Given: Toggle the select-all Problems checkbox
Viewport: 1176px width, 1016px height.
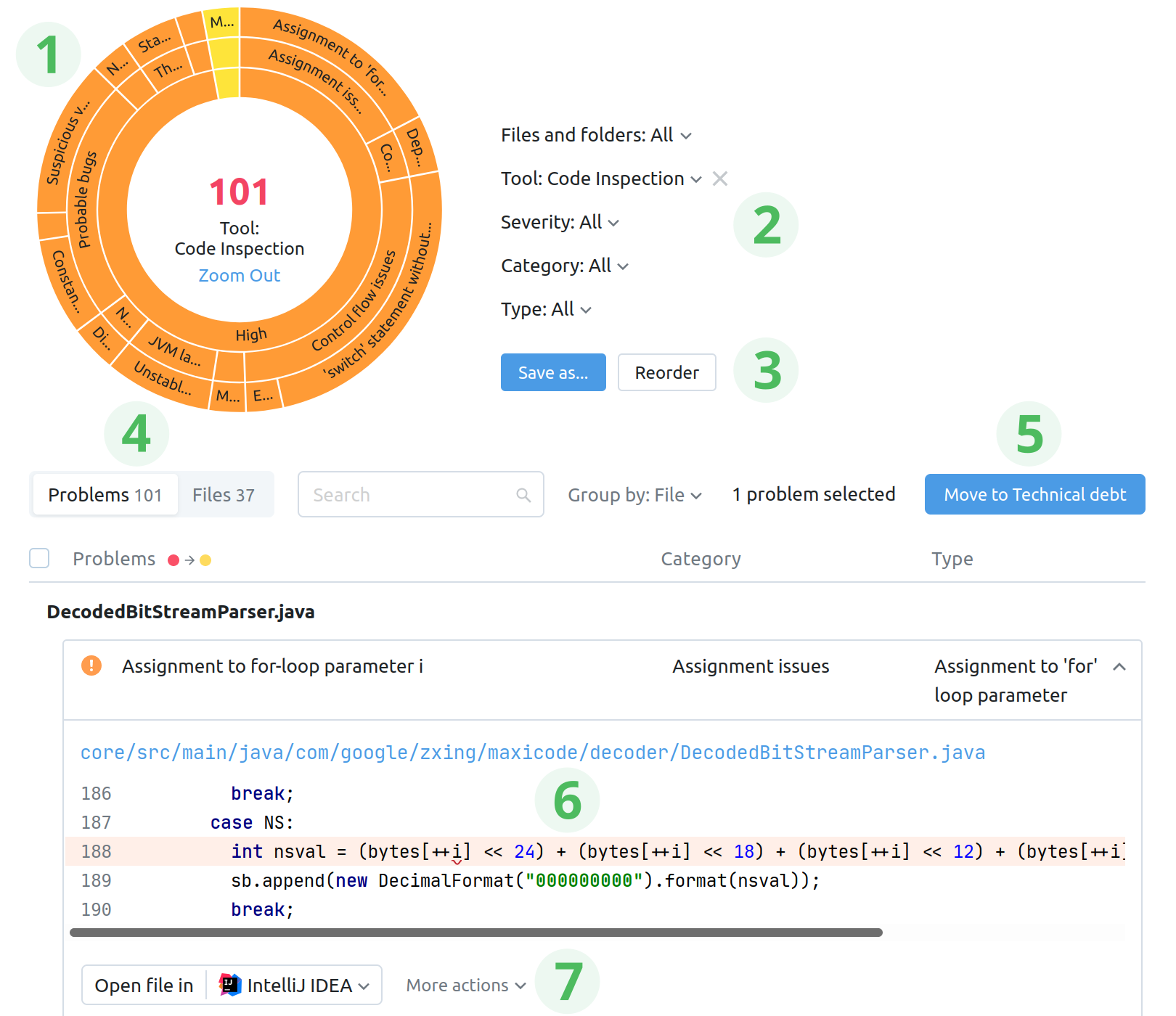Looking at the screenshot, I should click(39, 558).
